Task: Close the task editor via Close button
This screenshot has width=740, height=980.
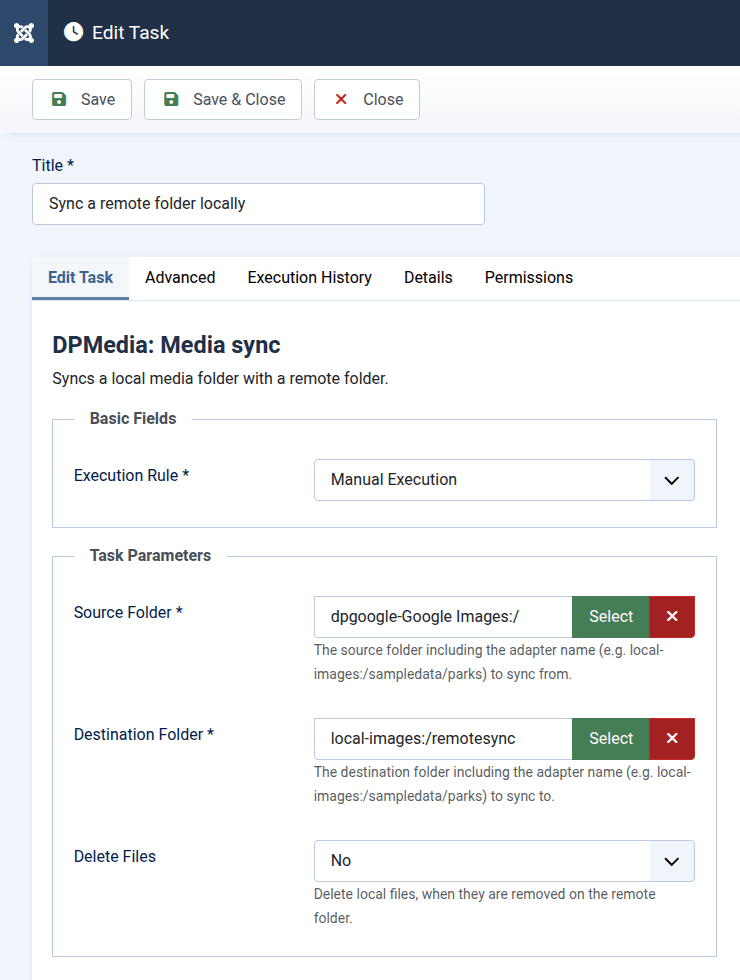Action: 367,99
